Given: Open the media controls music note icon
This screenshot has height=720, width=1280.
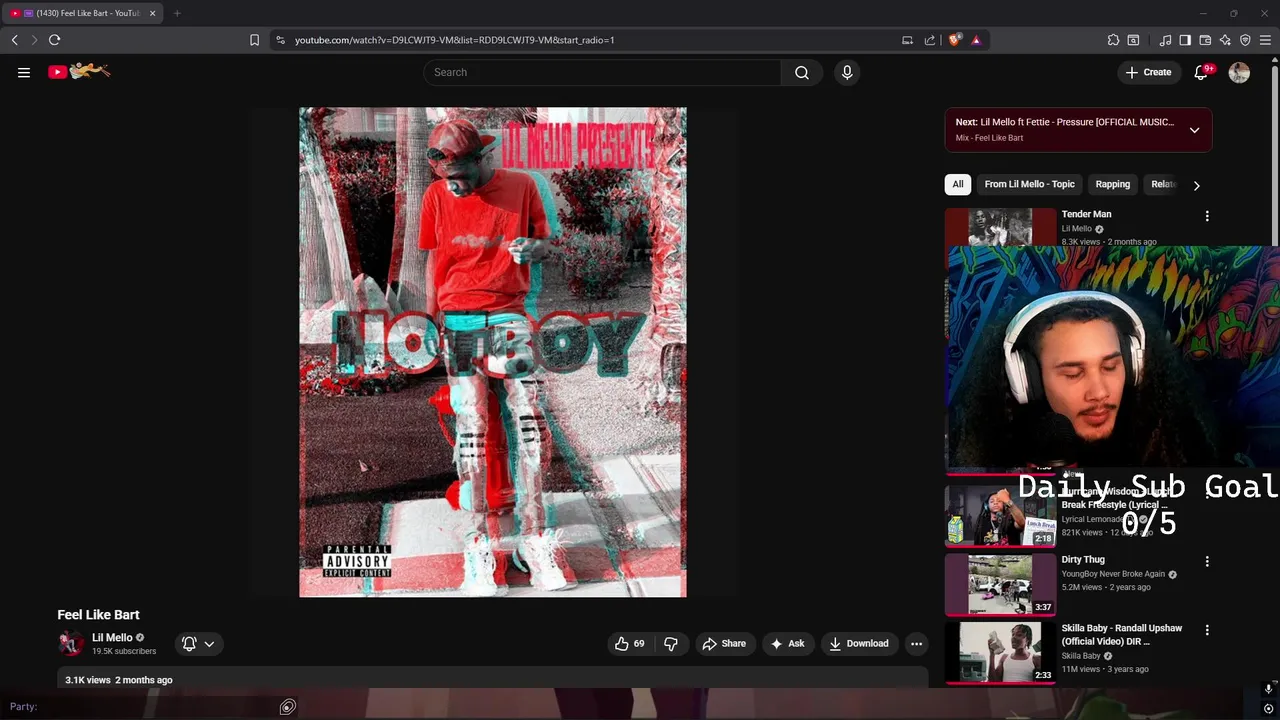Looking at the screenshot, I should 1165,40.
